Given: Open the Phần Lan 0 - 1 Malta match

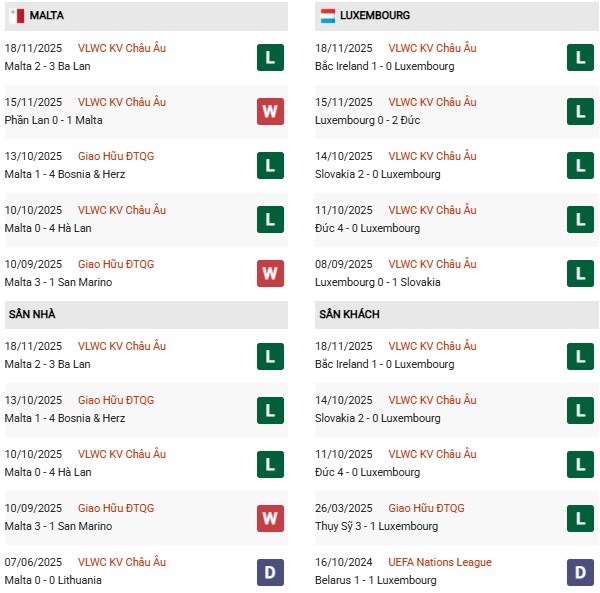Looking at the screenshot, I should point(54,120).
